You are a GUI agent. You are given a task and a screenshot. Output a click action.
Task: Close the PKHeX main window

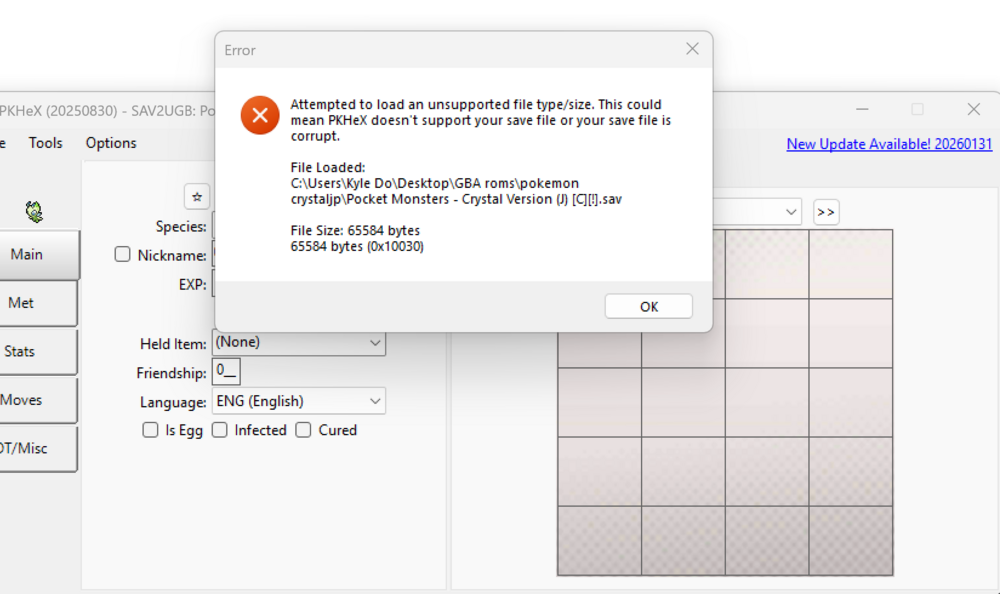point(973,109)
